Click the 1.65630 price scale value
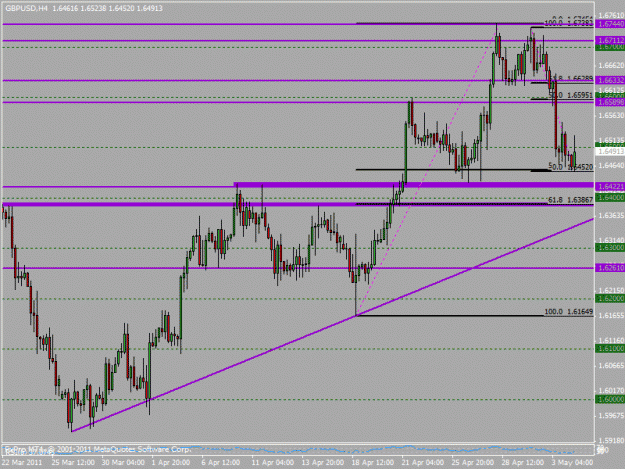Image resolution: width=625 pixels, height=469 pixels. [x=611, y=115]
